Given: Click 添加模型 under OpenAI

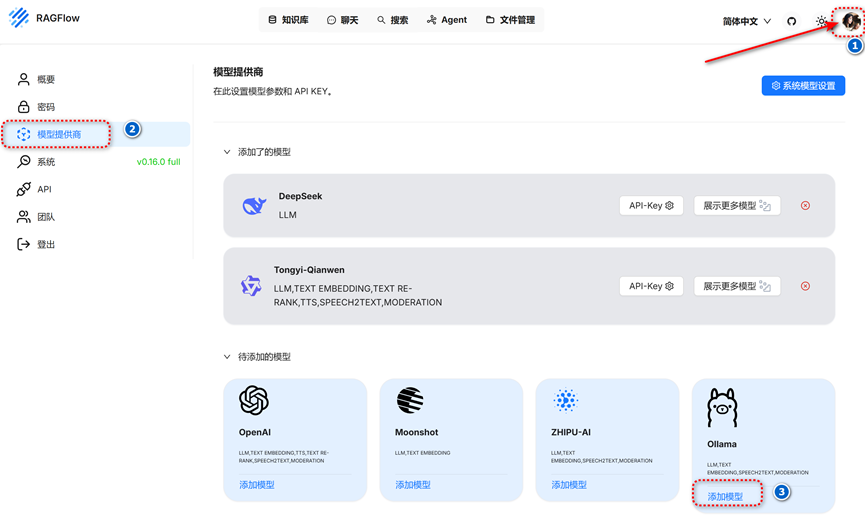Looking at the screenshot, I should pos(257,485).
